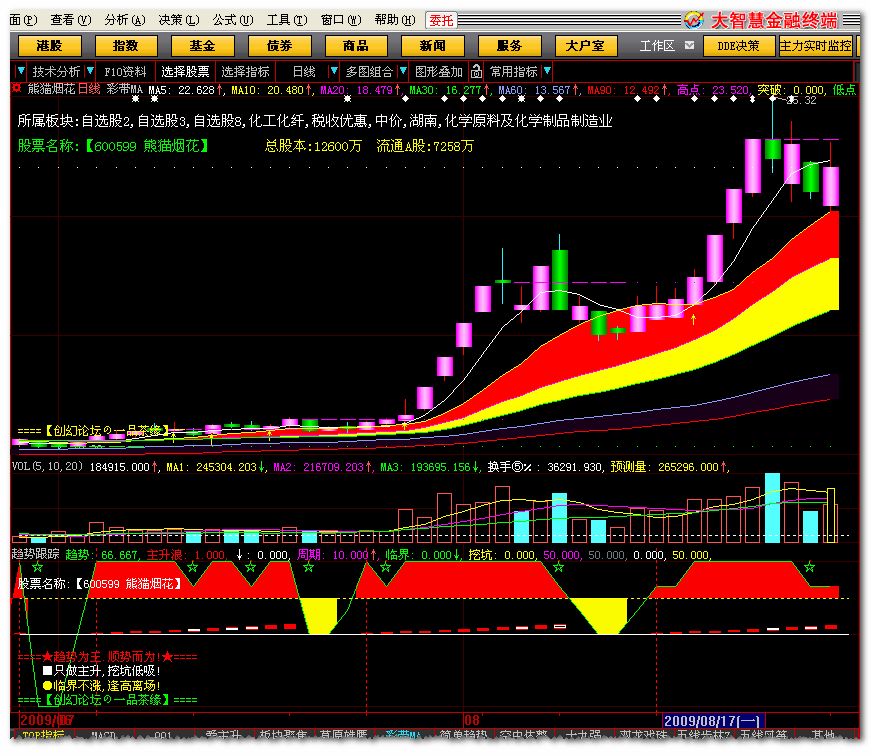The width and height of the screenshot is (871, 756).
Task: Click the VOL(5,10,20) indicator label
Action: [x=48, y=466]
